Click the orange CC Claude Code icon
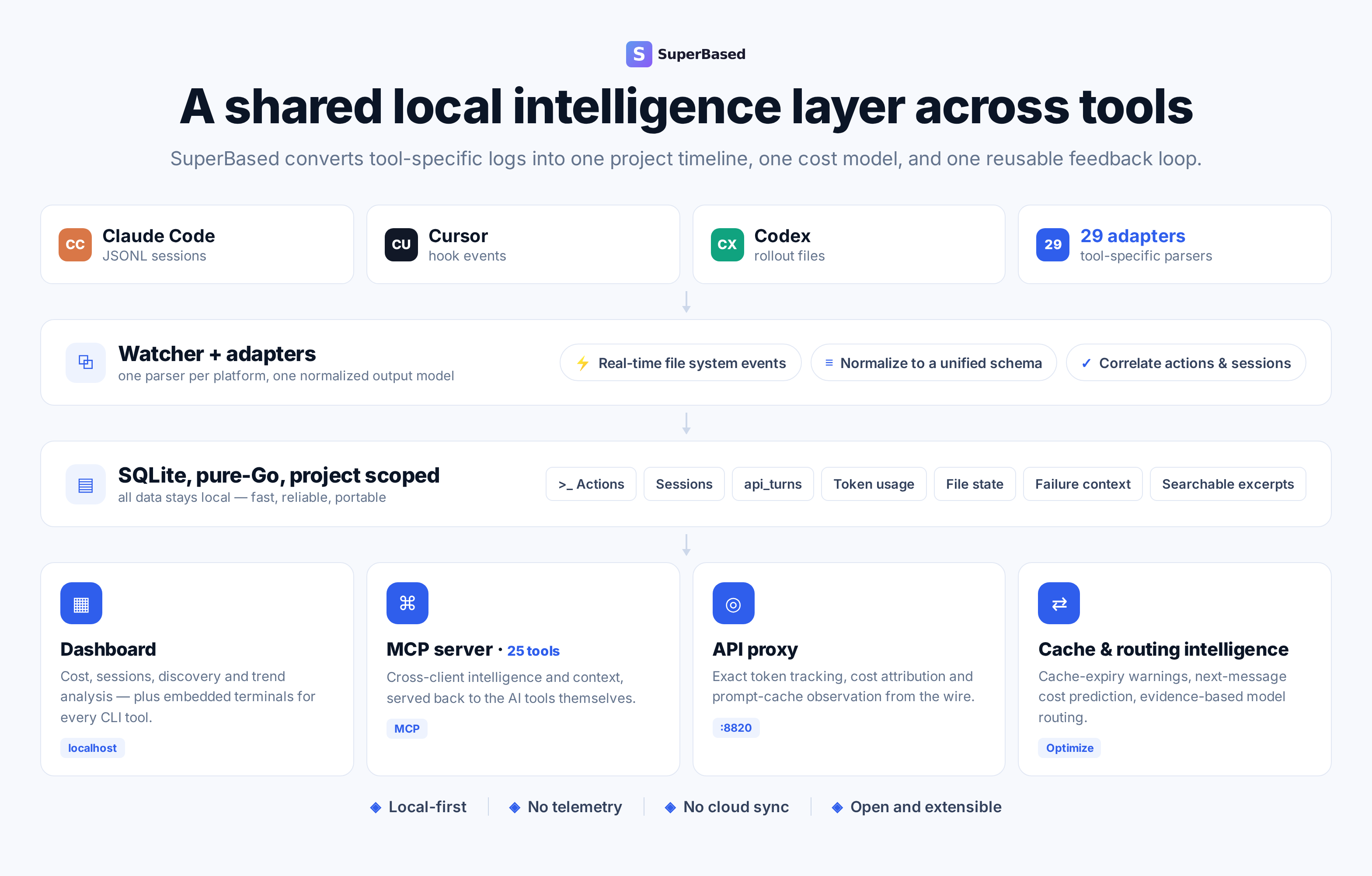Screen dimensions: 1372x876 [75, 244]
